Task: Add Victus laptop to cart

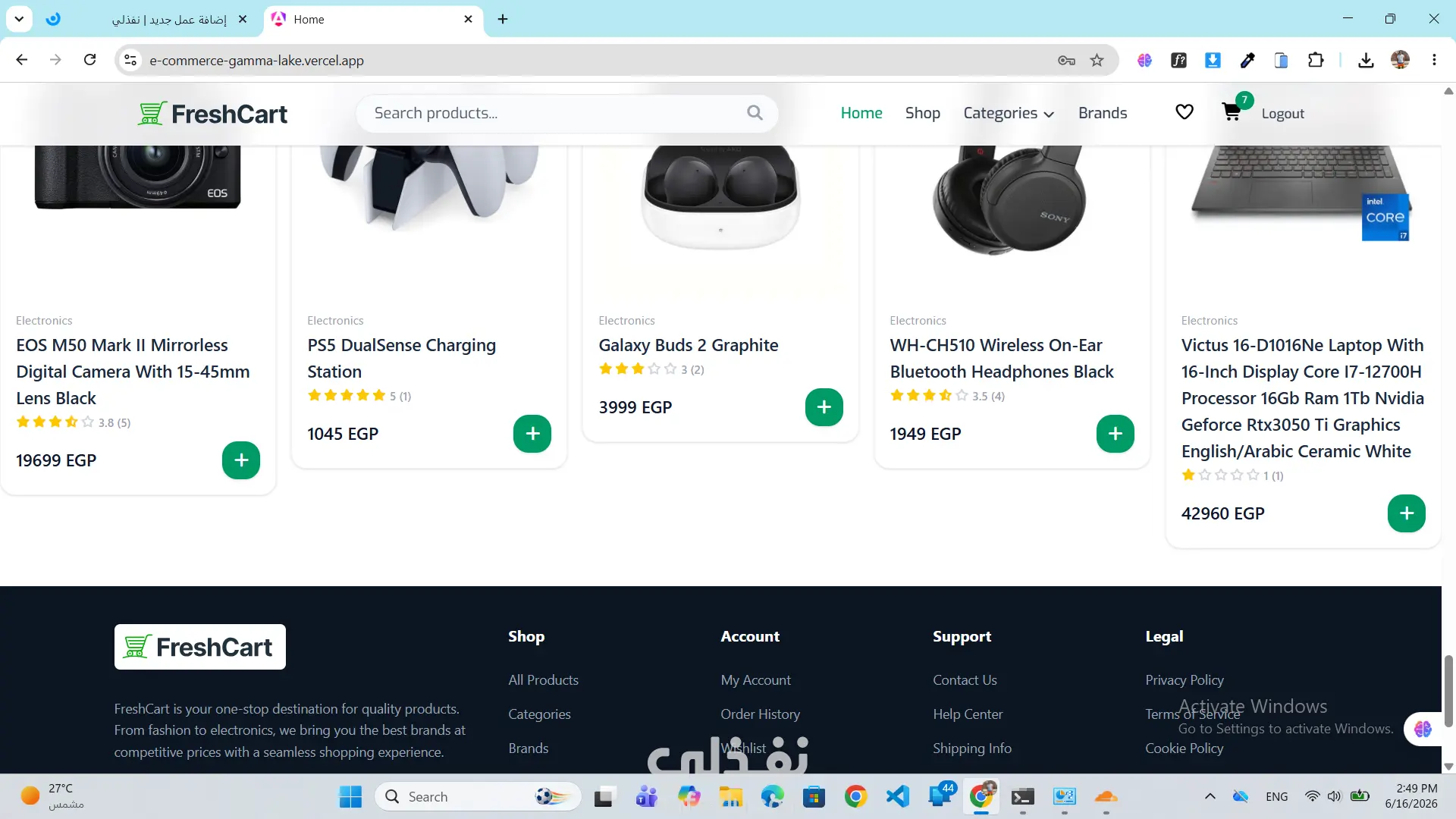Action: pyautogui.click(x=1407, y=513)
